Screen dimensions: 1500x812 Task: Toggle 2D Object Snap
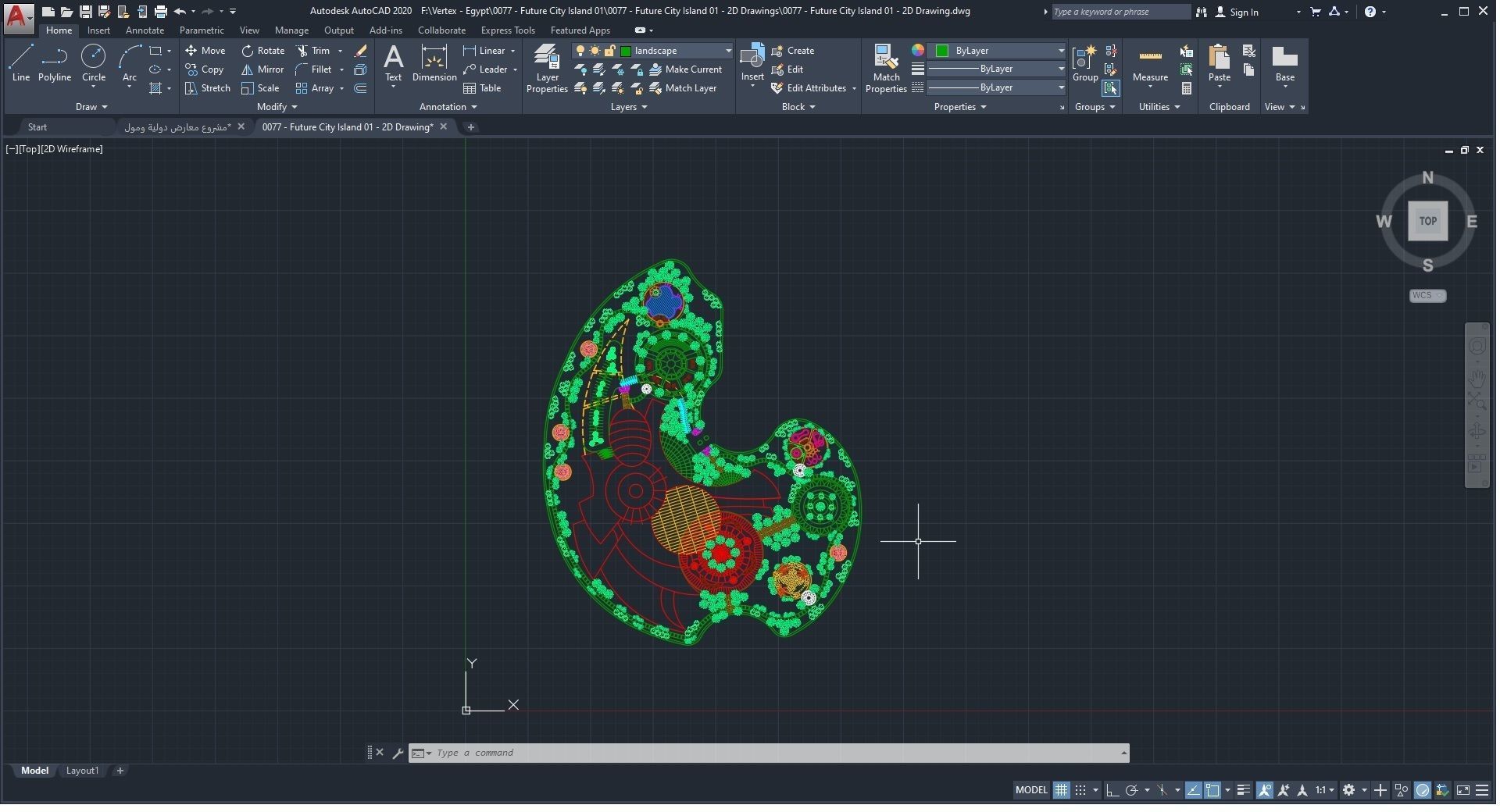(x=1212, y=790)
